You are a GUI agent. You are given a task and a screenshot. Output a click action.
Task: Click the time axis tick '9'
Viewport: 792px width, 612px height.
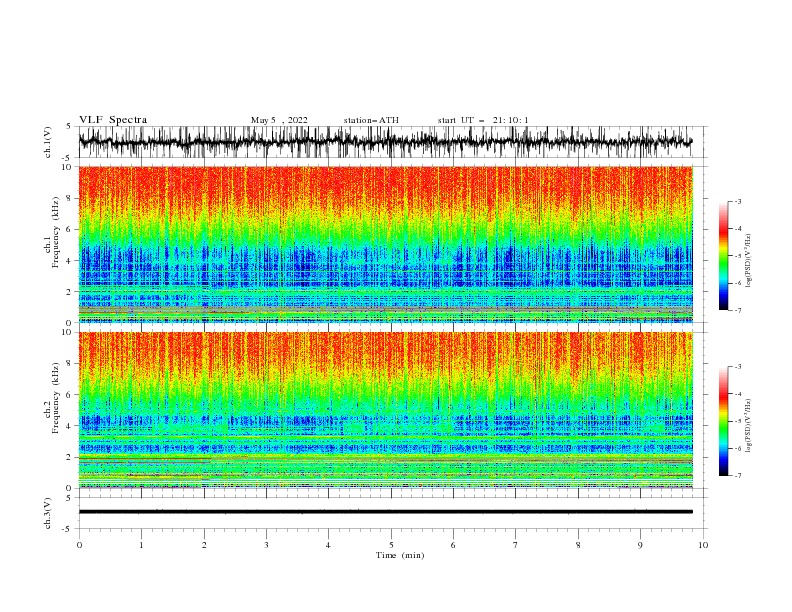coord(640,545)
